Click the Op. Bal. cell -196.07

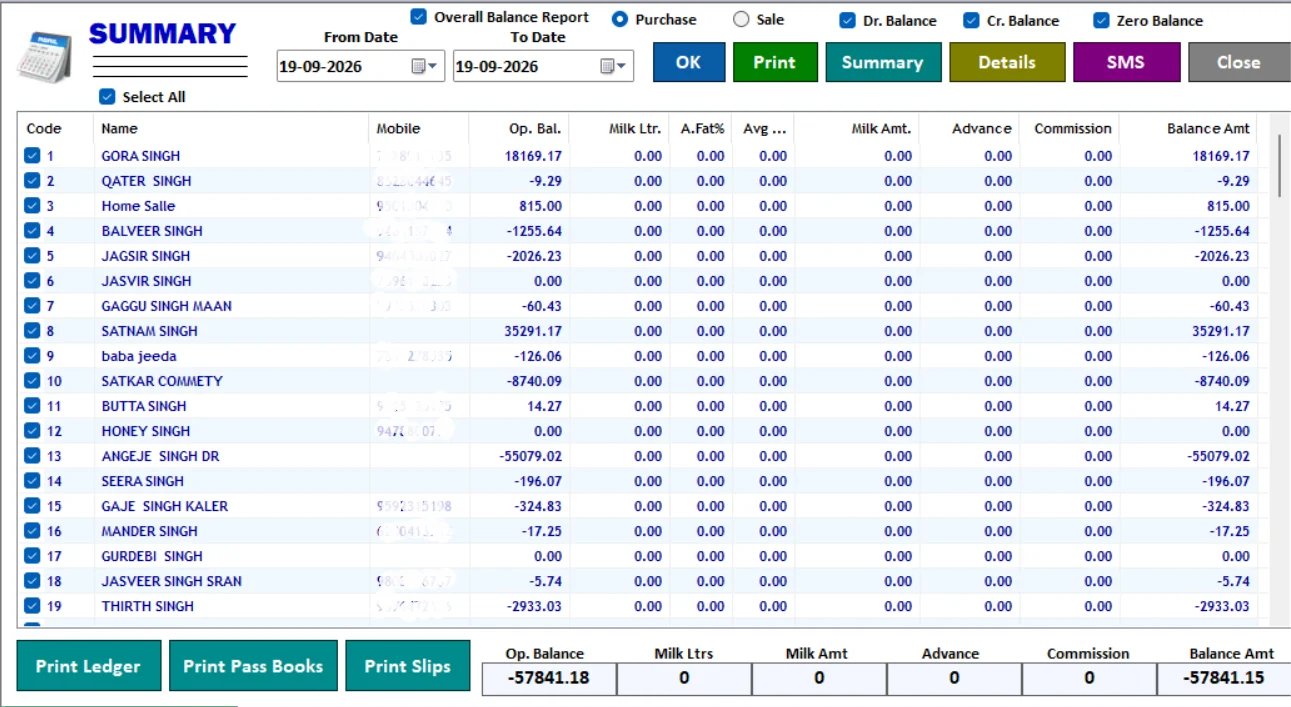tap(537, 481)
